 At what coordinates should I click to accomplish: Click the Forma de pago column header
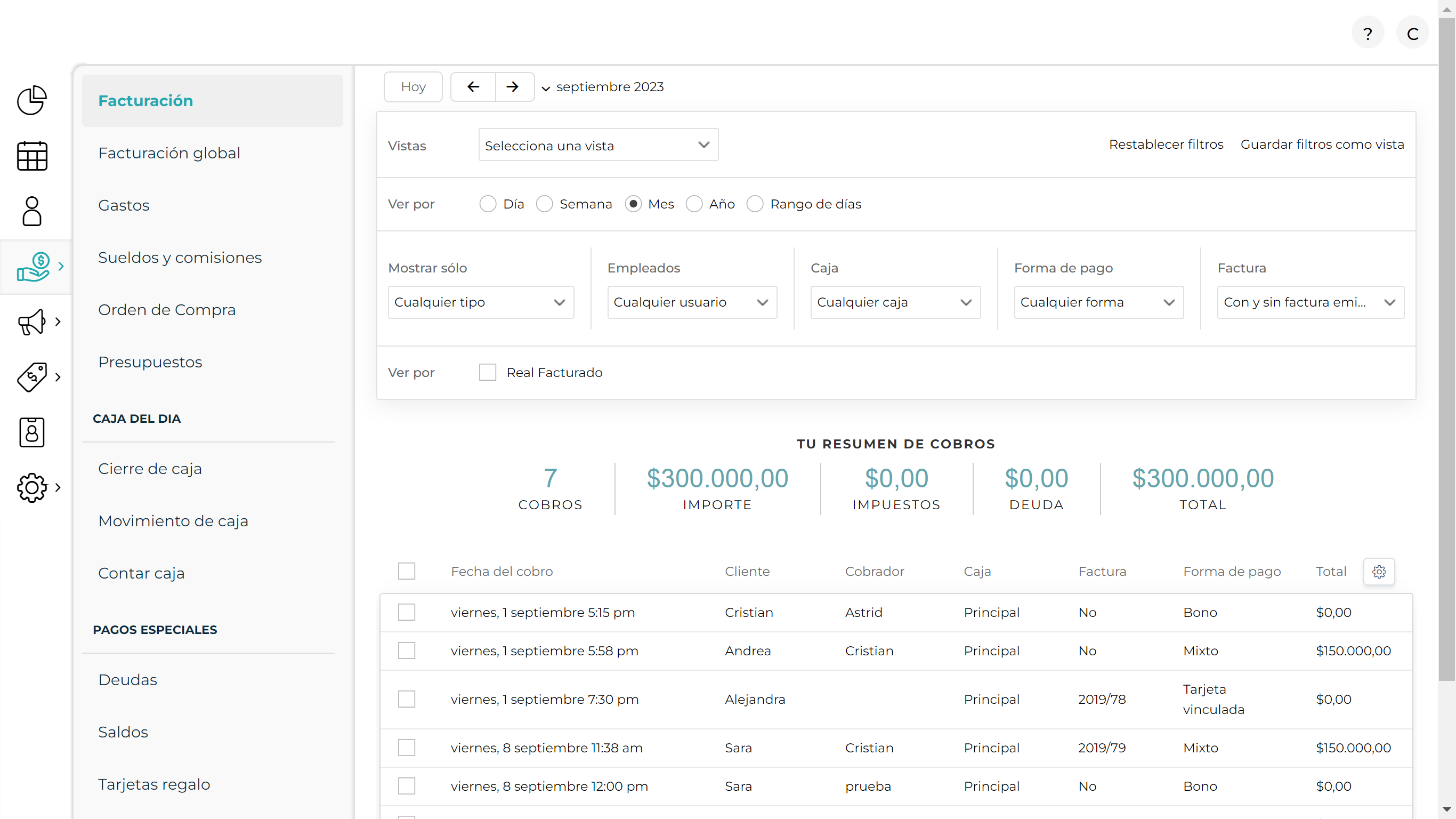pos(1232,571)
